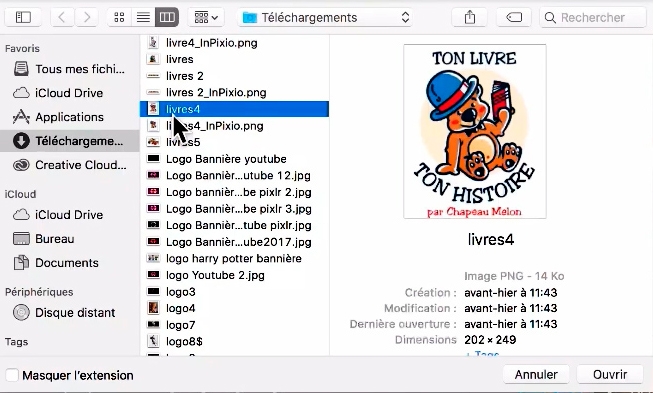Expand the group-by arrangement dropdown
The width and height of the screenshot is (653, 393).
(206, 17)
